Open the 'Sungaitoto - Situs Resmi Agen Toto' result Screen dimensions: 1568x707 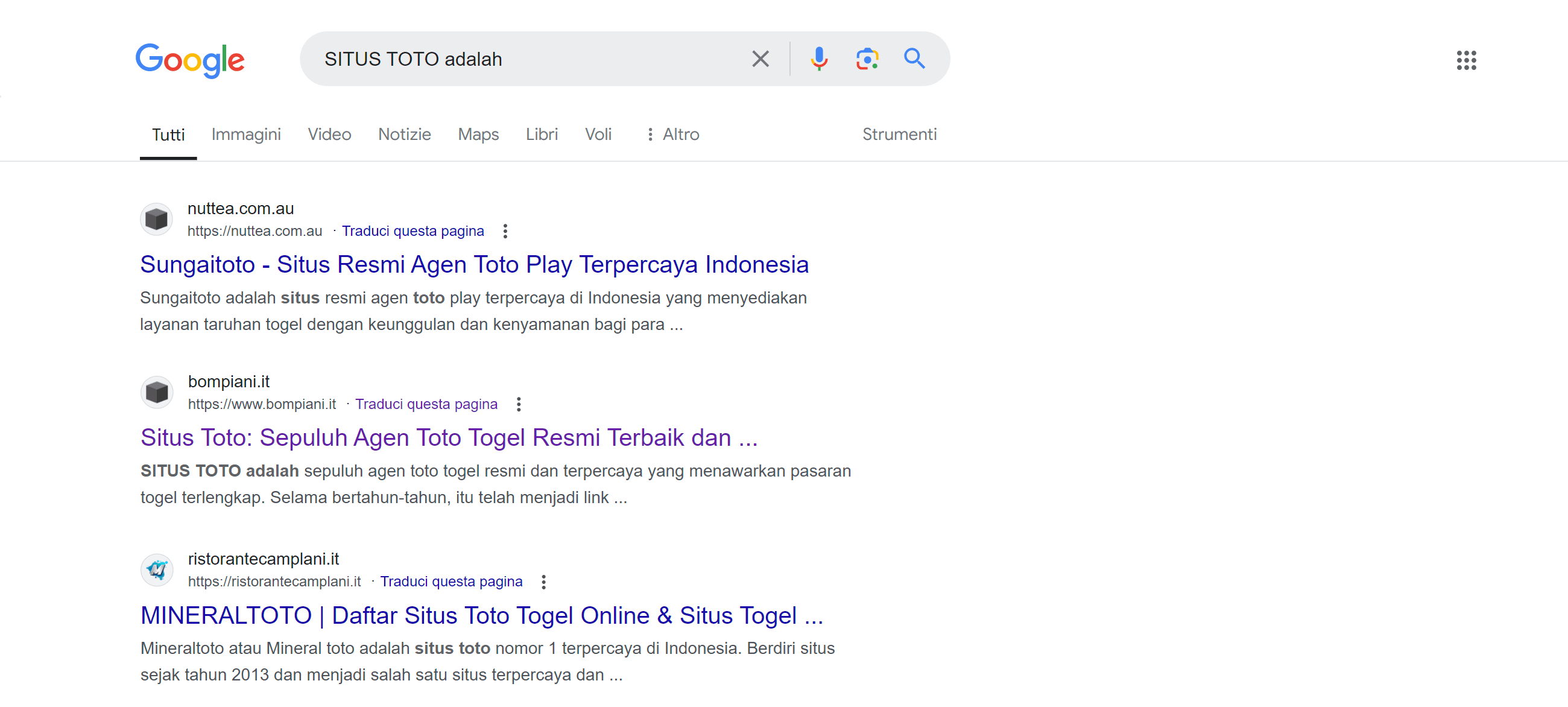[x=474, y=264]
